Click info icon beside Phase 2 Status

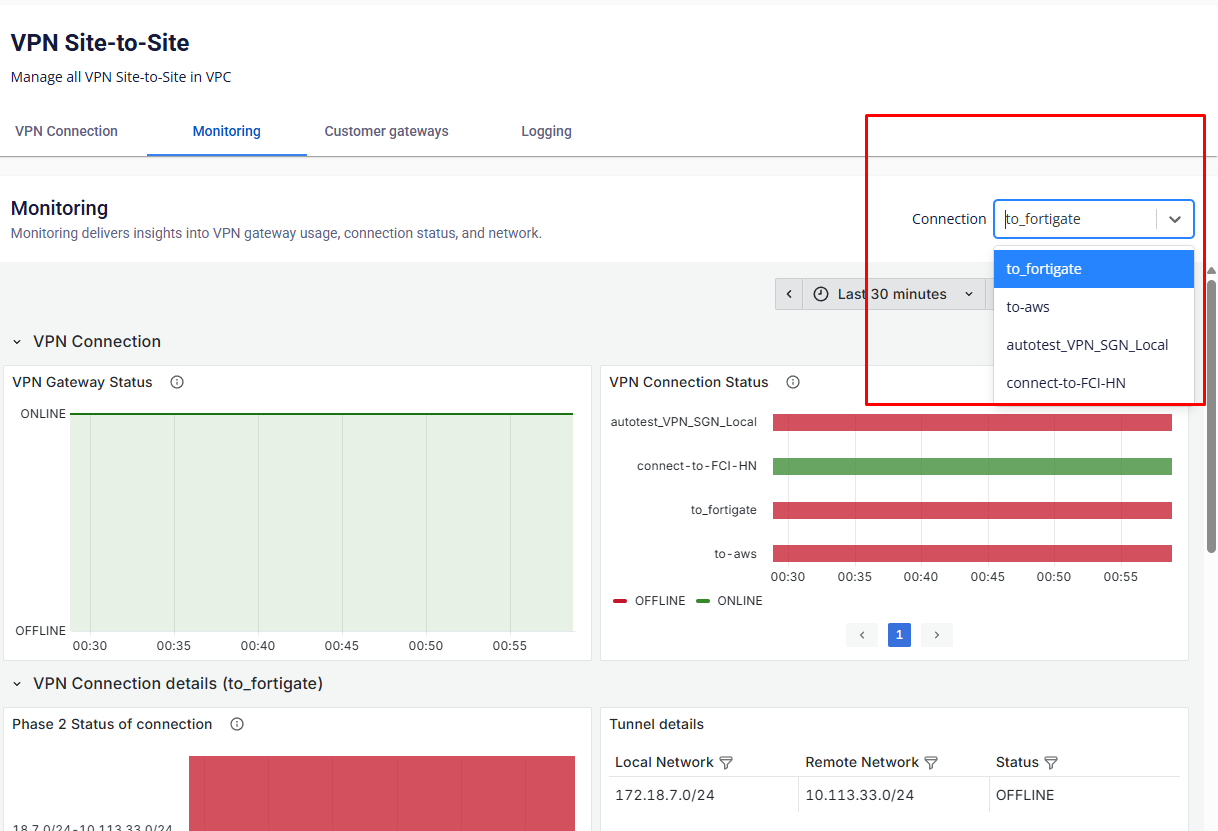237,724
